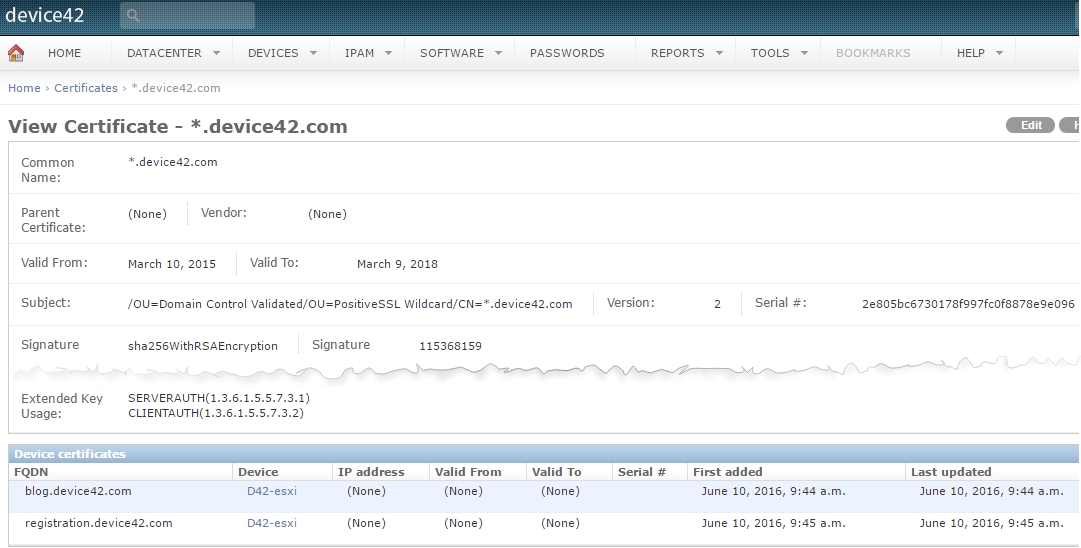This screenshot has width=1081, height=548.
Task: Click sha256WithRSAEncryption signature value
Action: (203, 346)
